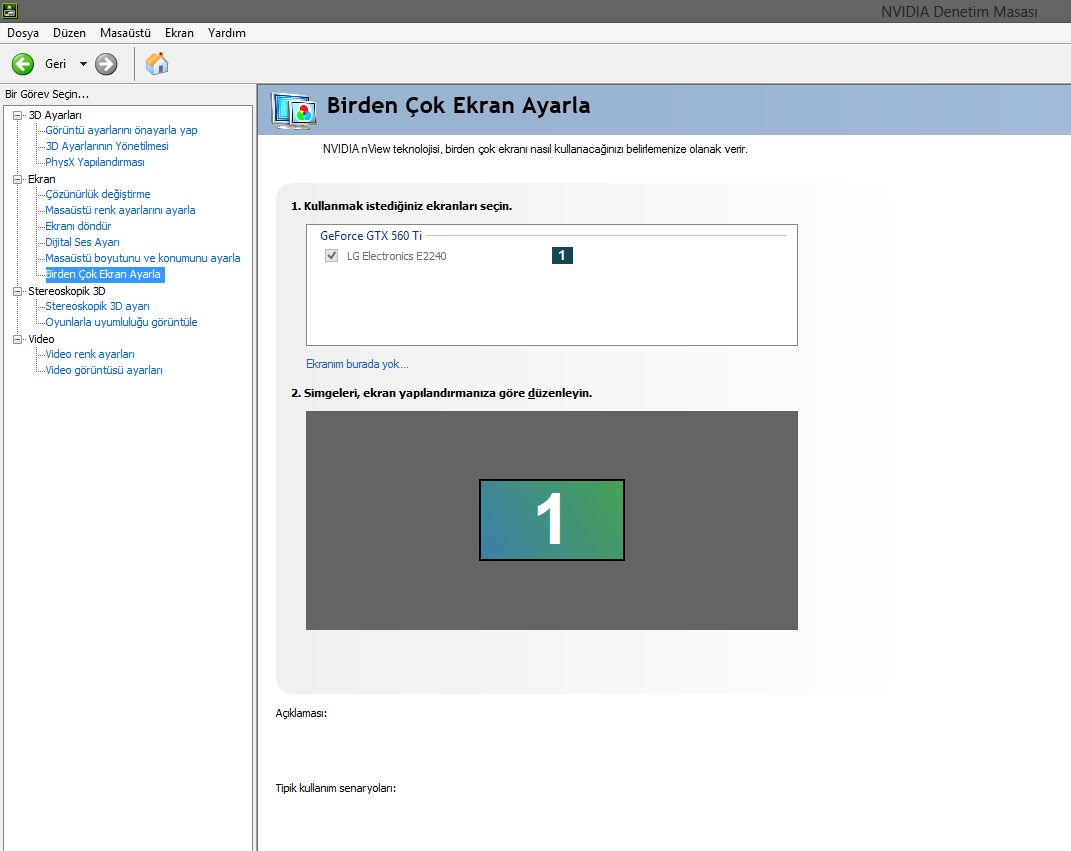This screenshot has height=851, width=1071.
Task: Select Masaüstü renk ayarlarını ayarla
Action: [x=120, y=210]
